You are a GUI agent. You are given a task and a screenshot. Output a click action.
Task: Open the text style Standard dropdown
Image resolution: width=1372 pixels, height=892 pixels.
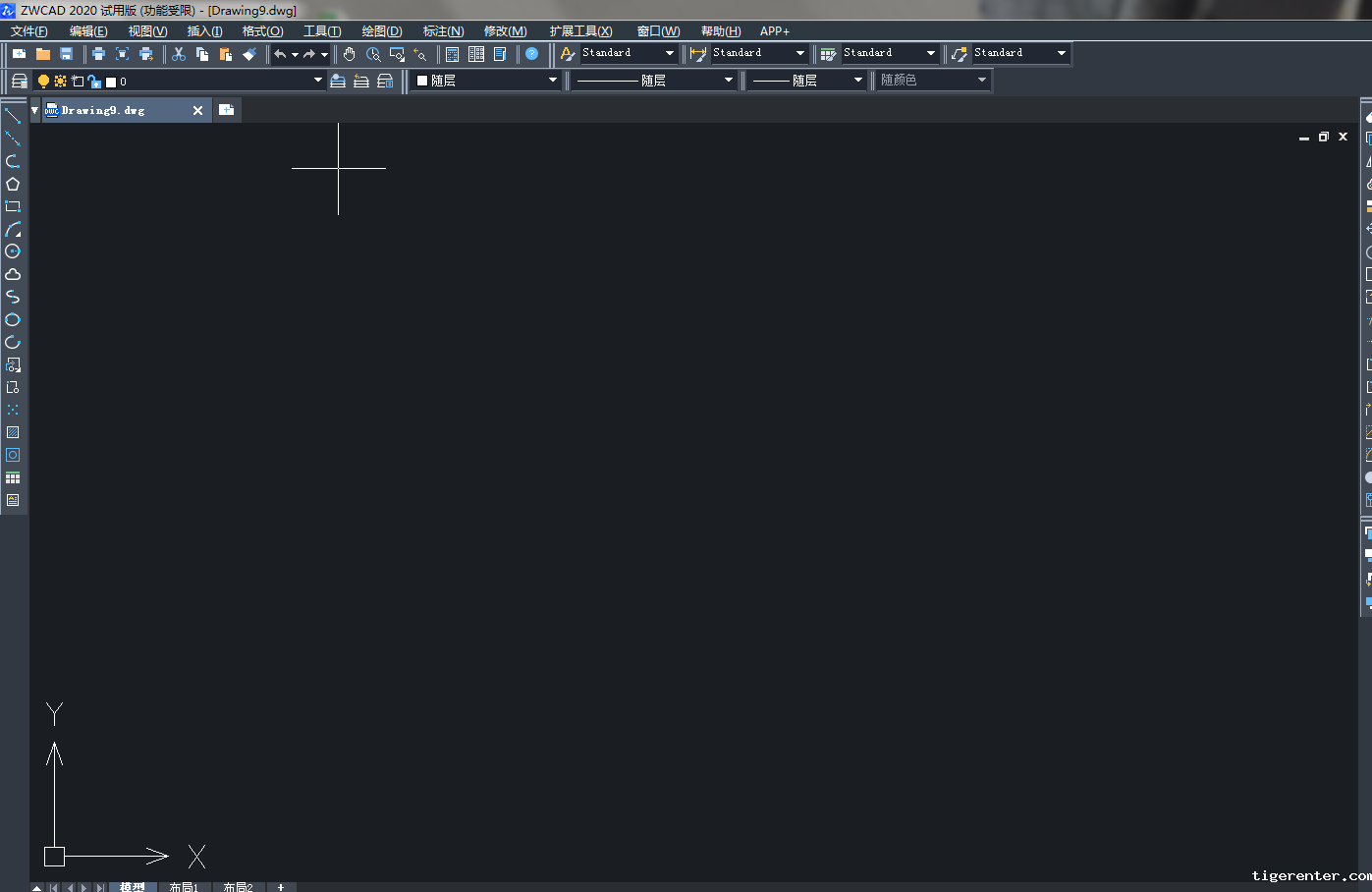coord(670,53)
